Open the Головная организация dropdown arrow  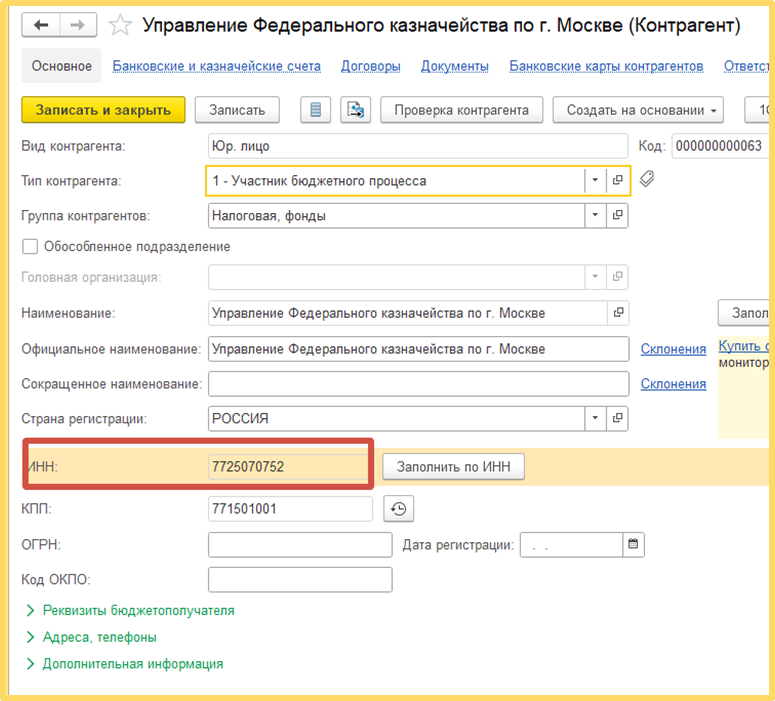pyautogui.click(x=595, y=277)
